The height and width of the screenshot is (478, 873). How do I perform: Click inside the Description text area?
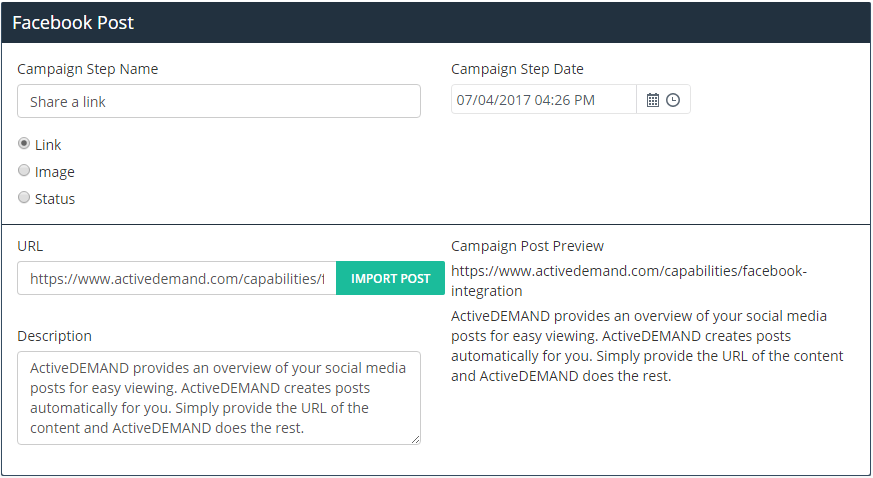tap(219, 398)
